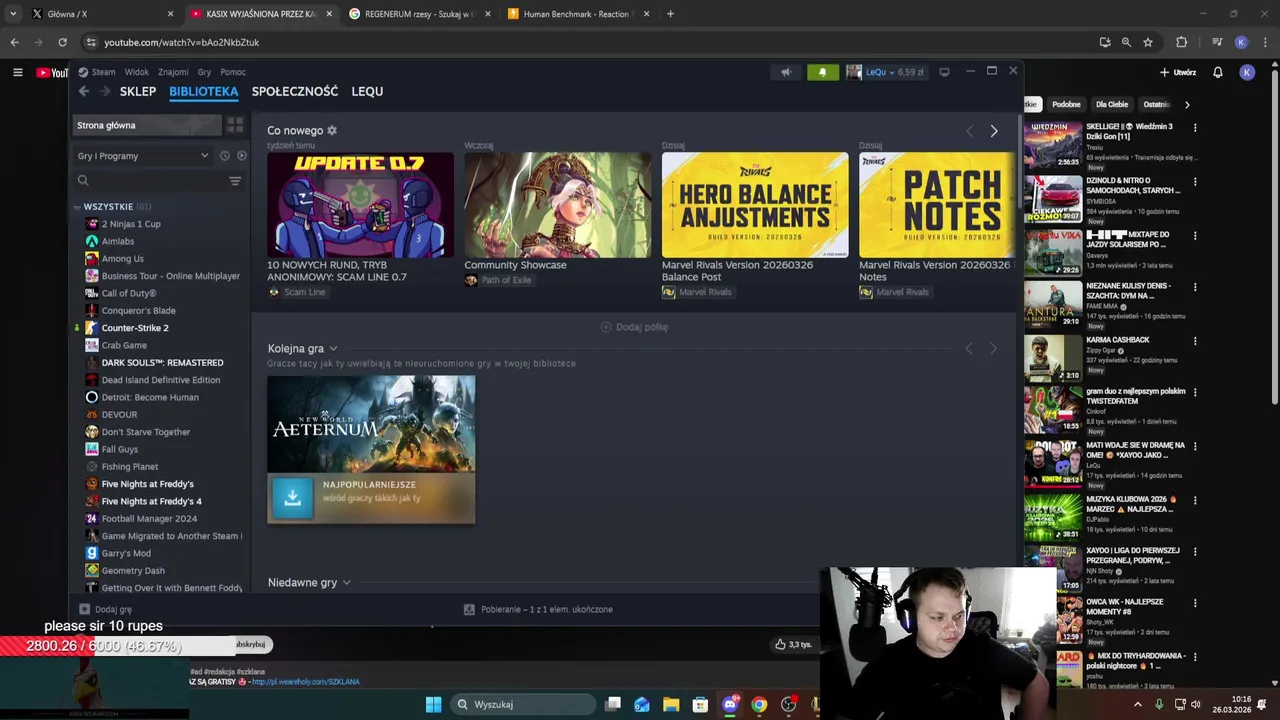Open the Znajomi menu
Image resolution: width=1280 pixels, height=720 pixels.
click(x=173, y=72)
